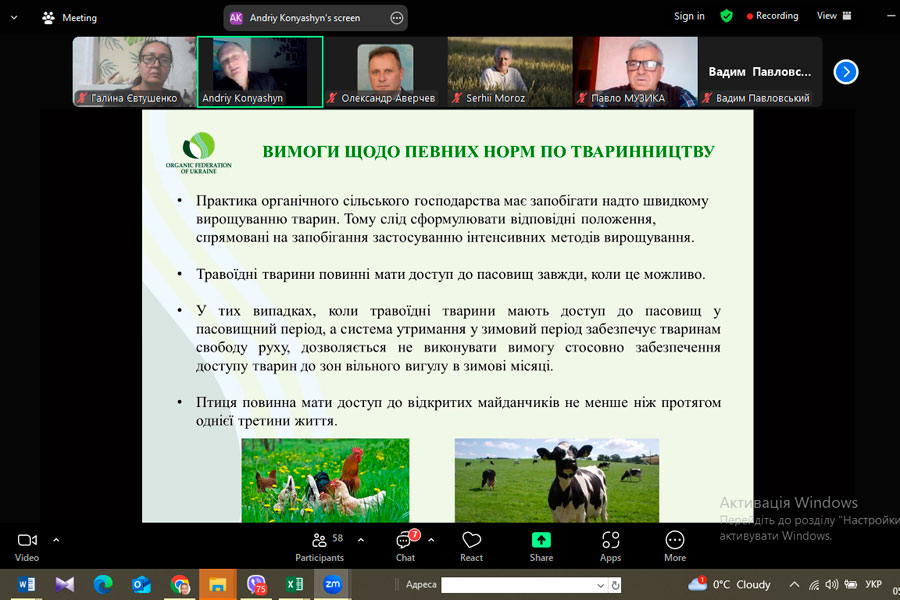Screen dimensions: 900x600
Task: Expand the Video options arrow
Action: pos(56,540)
